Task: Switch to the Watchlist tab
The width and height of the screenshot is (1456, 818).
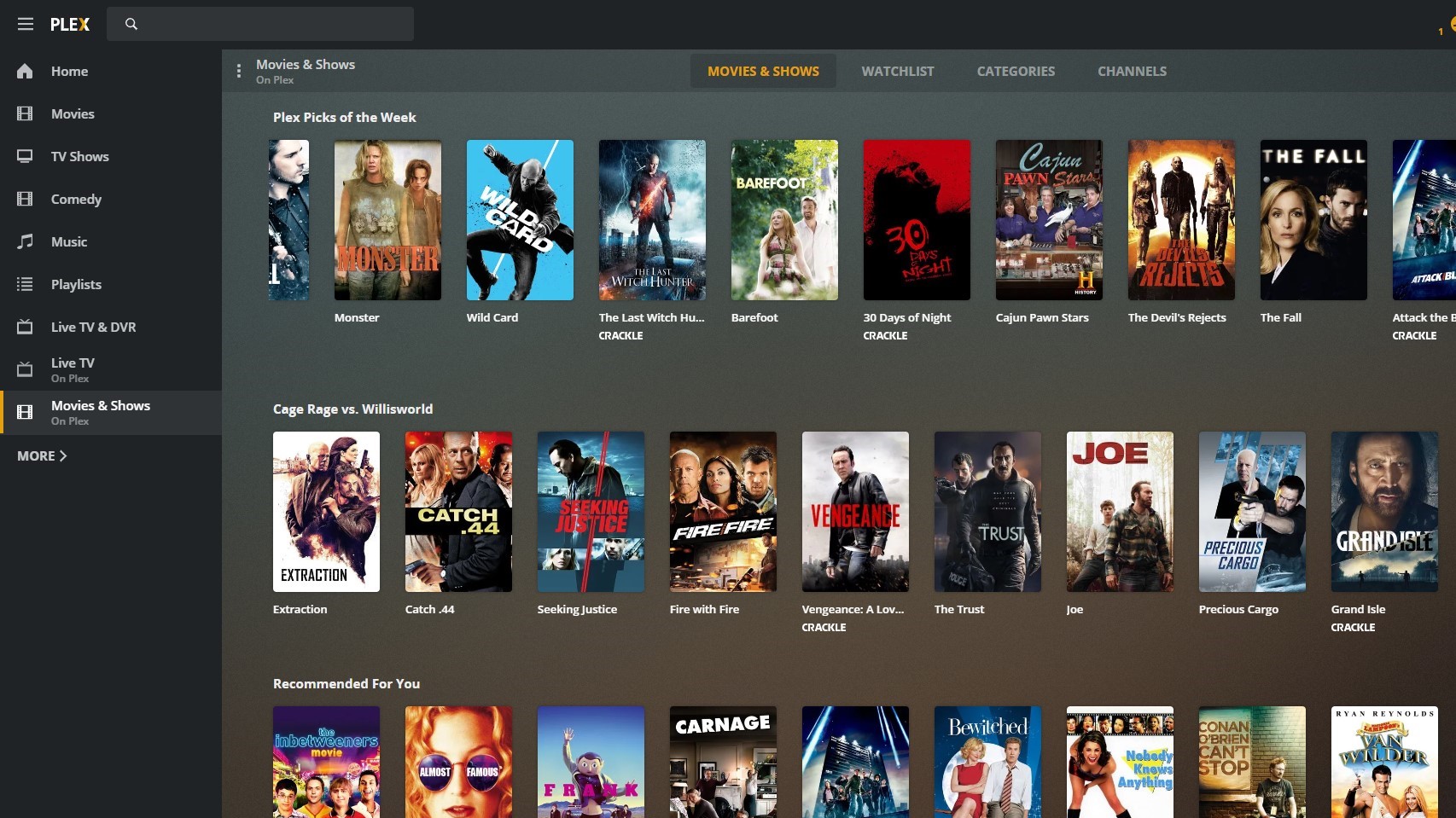Action: (897, 71)
